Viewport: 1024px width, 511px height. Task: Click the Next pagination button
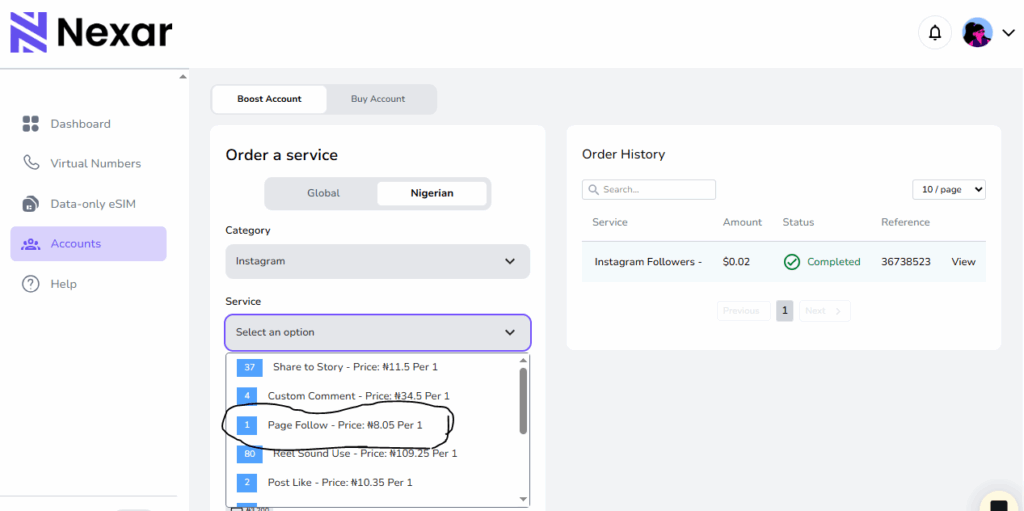[824, 311]
